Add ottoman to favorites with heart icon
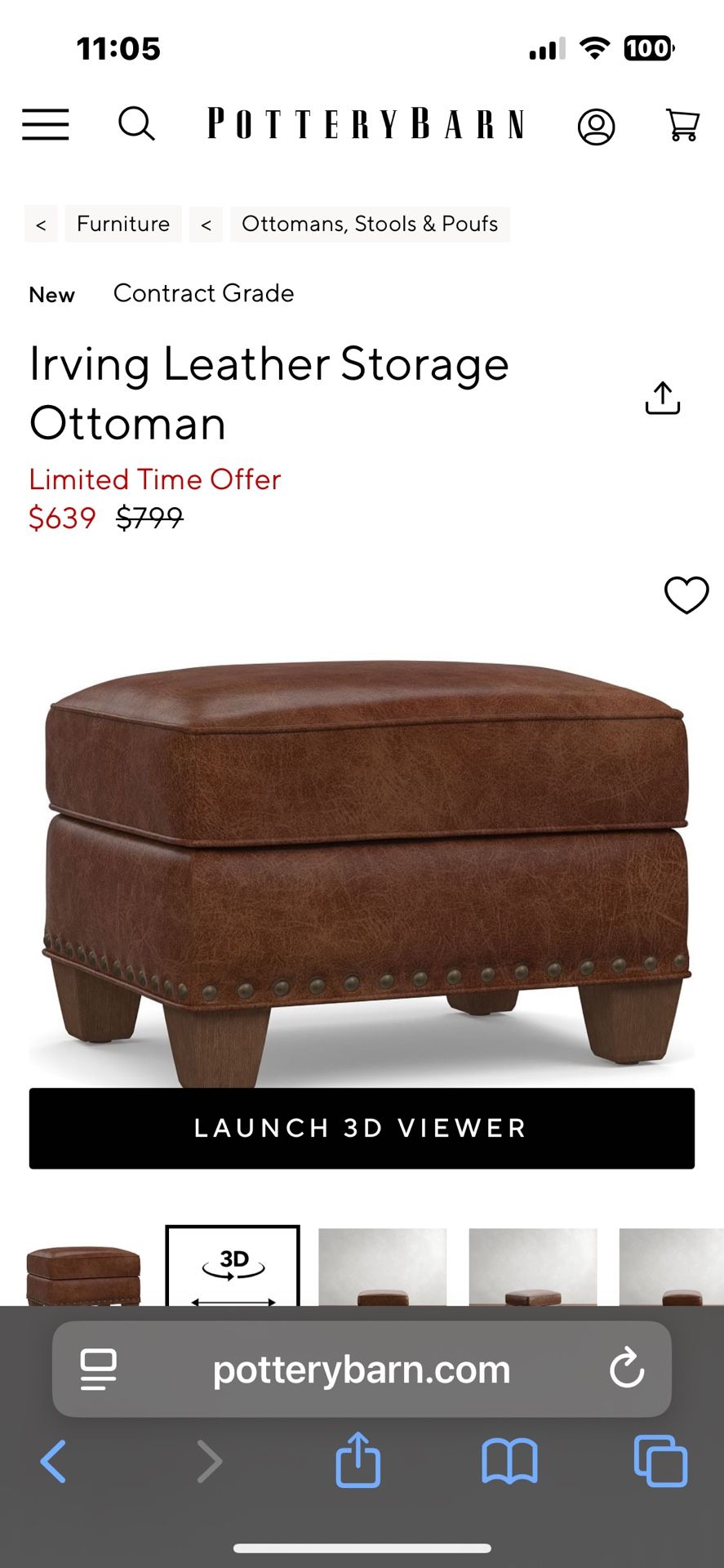Viewport: 724px width, 1568px height. click(x=686, y=595)
